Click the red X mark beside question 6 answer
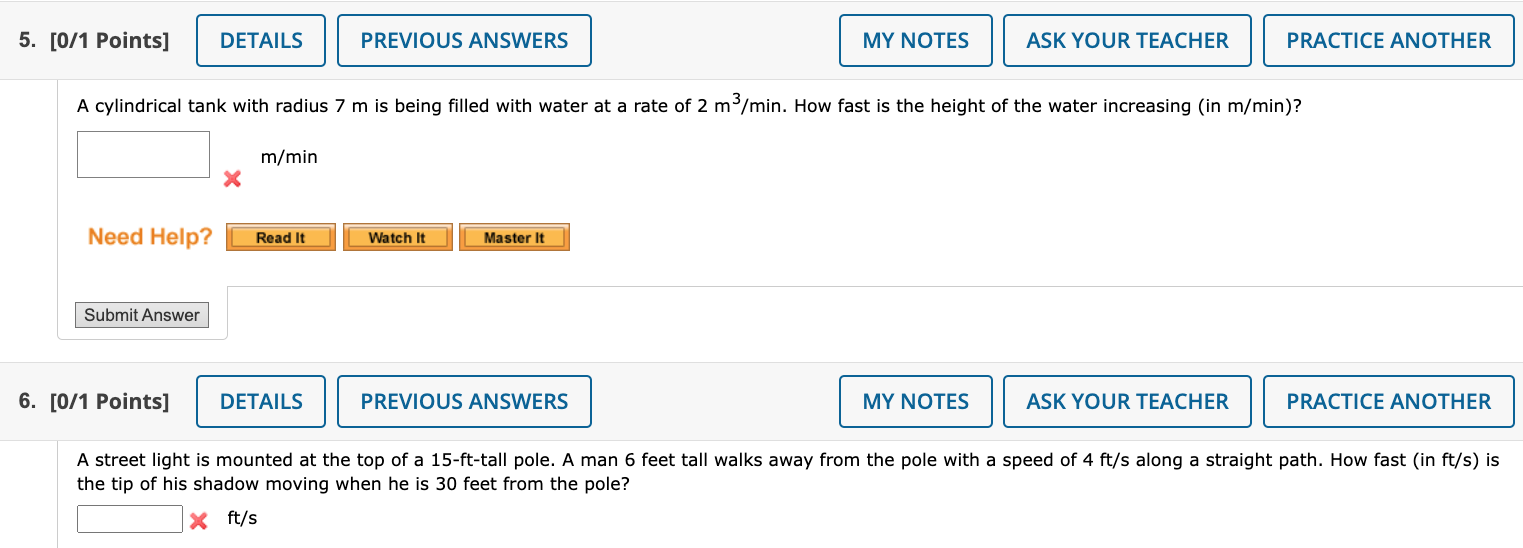1523x548 pixels. tap(198, 520)
